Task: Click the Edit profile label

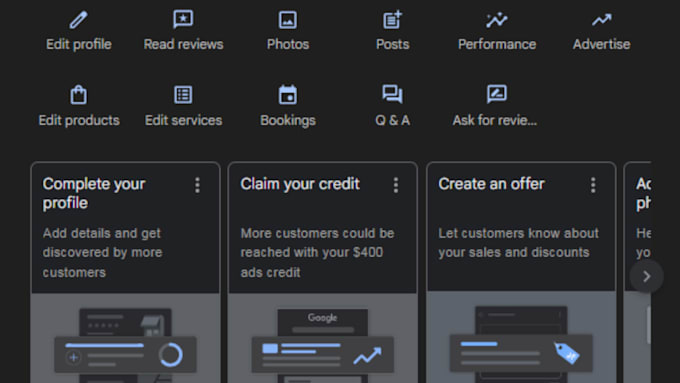Action: [x=78, y=44]
